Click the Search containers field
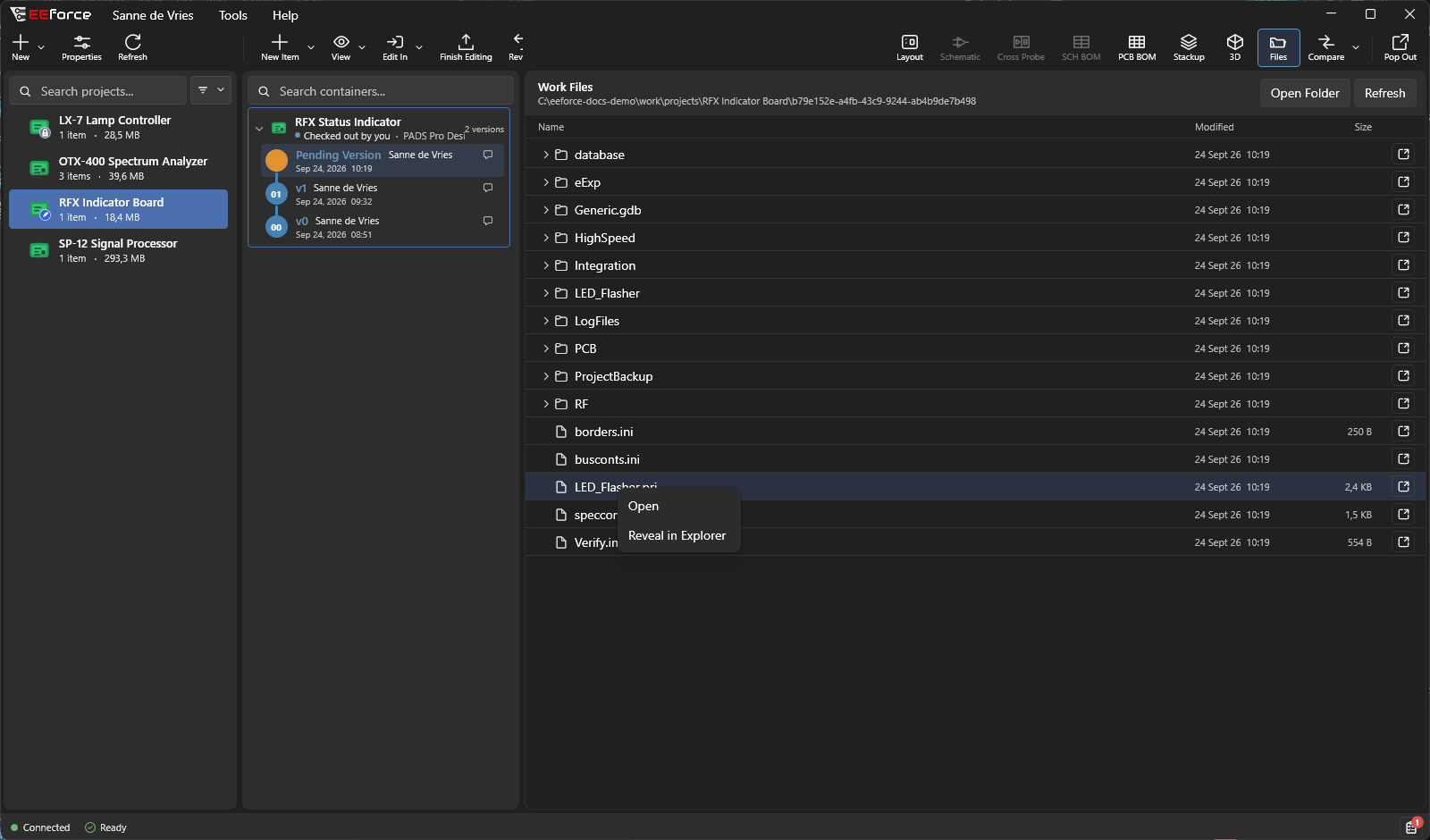Screen dimensions: 1430x840 (x=381, y=90)
